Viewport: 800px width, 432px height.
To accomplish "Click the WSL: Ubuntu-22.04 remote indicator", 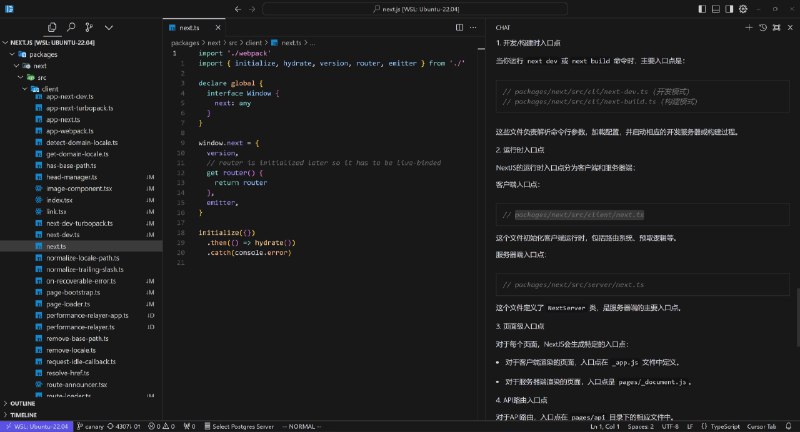I will 36,426.
